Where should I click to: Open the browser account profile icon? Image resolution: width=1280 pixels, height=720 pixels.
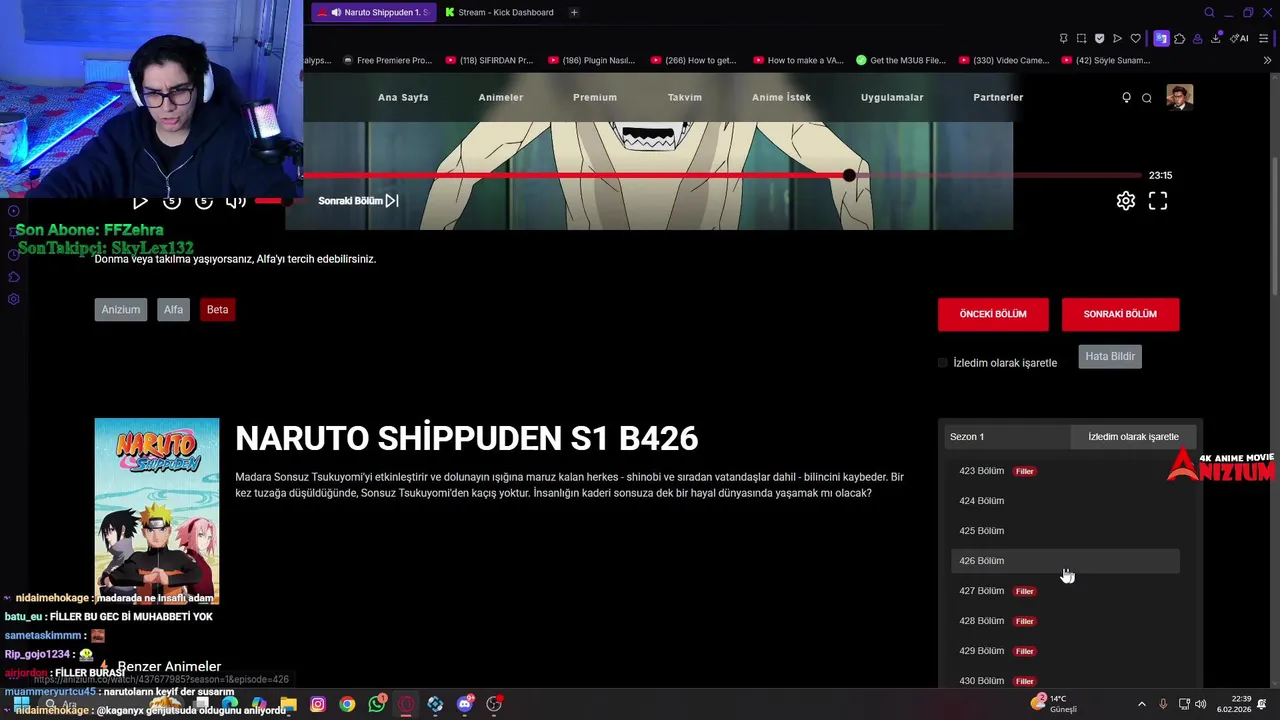tap(1197, 39)
